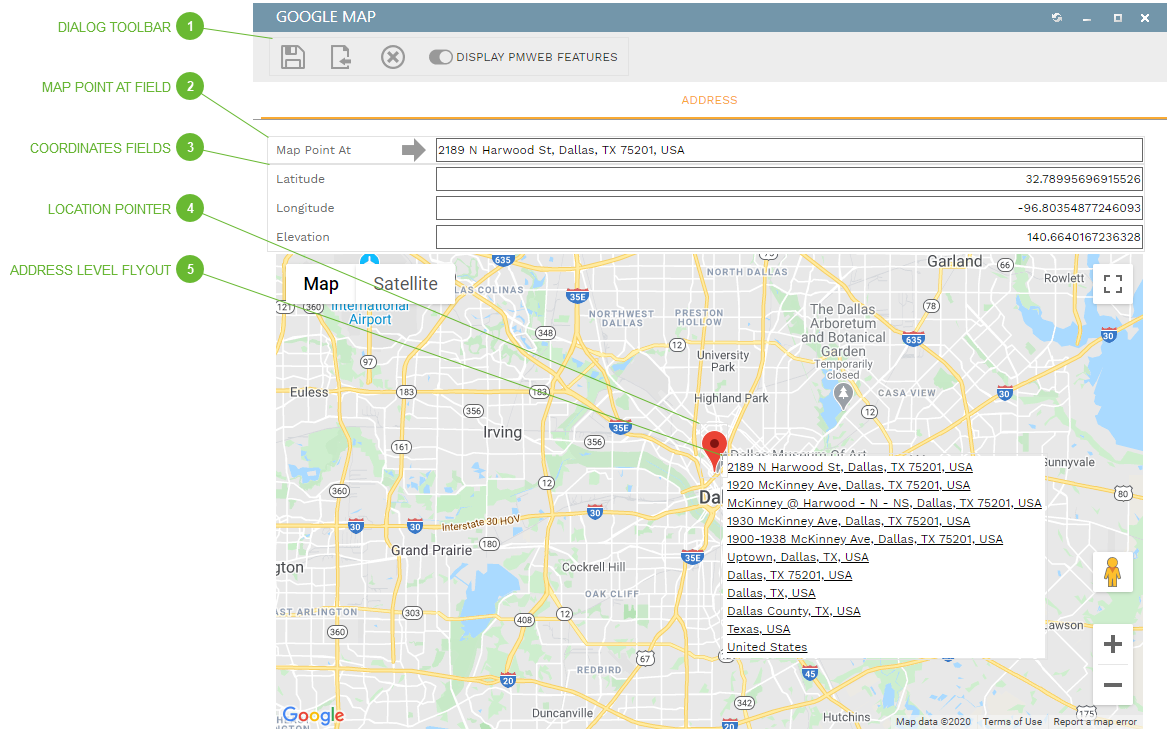Select the United States address level link

tap(766, 647)
